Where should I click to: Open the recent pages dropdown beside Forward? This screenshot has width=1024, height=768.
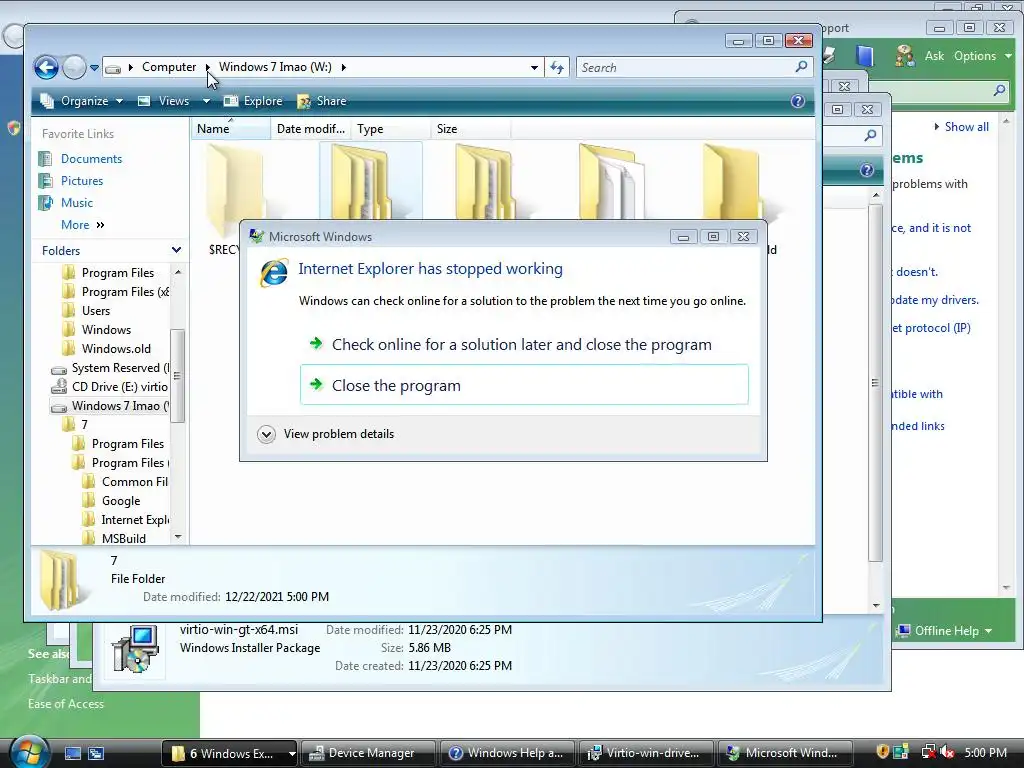(94, 67)
